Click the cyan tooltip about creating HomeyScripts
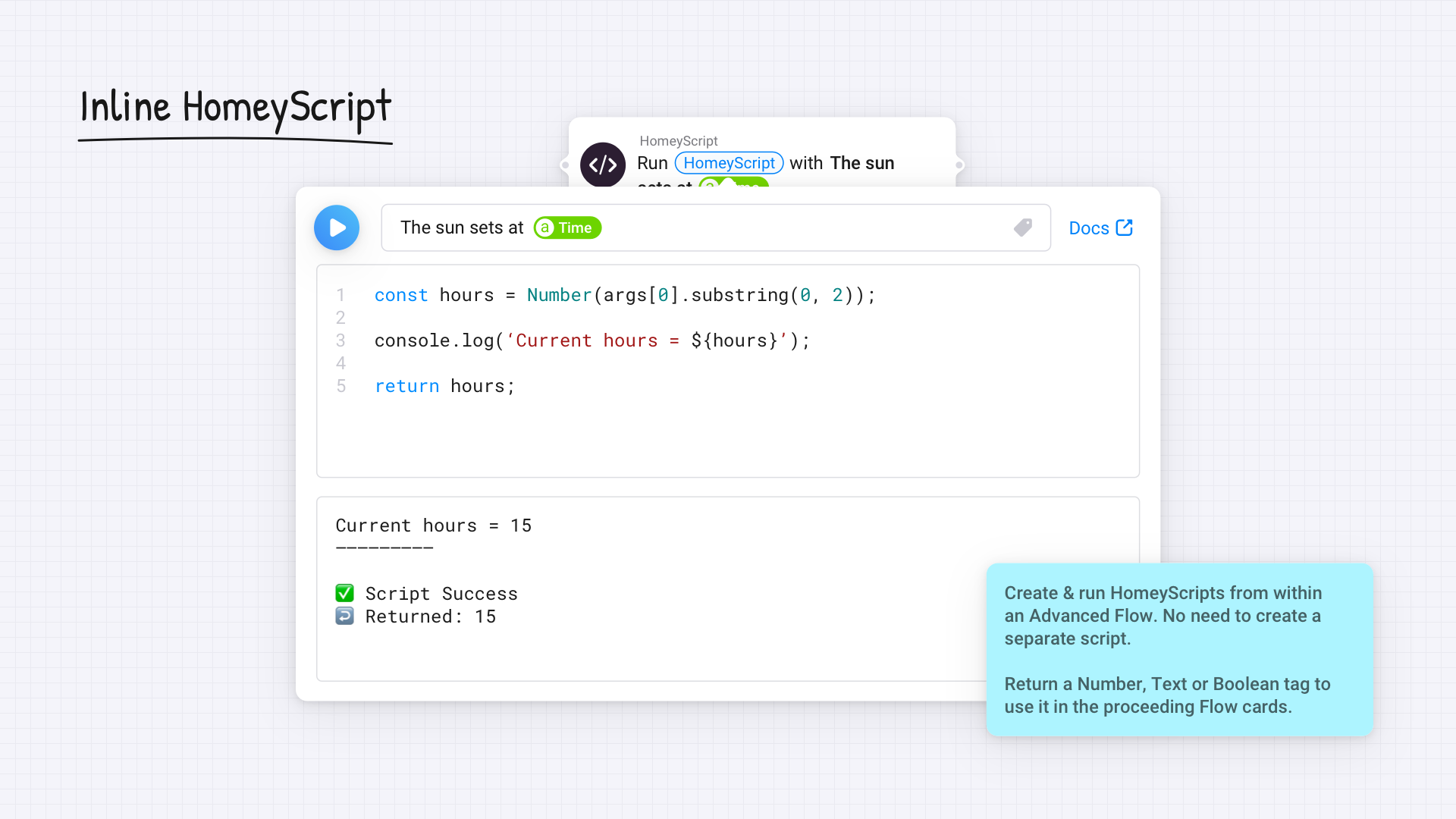This screenshot has width=1456, height=819. (1179, 650)
